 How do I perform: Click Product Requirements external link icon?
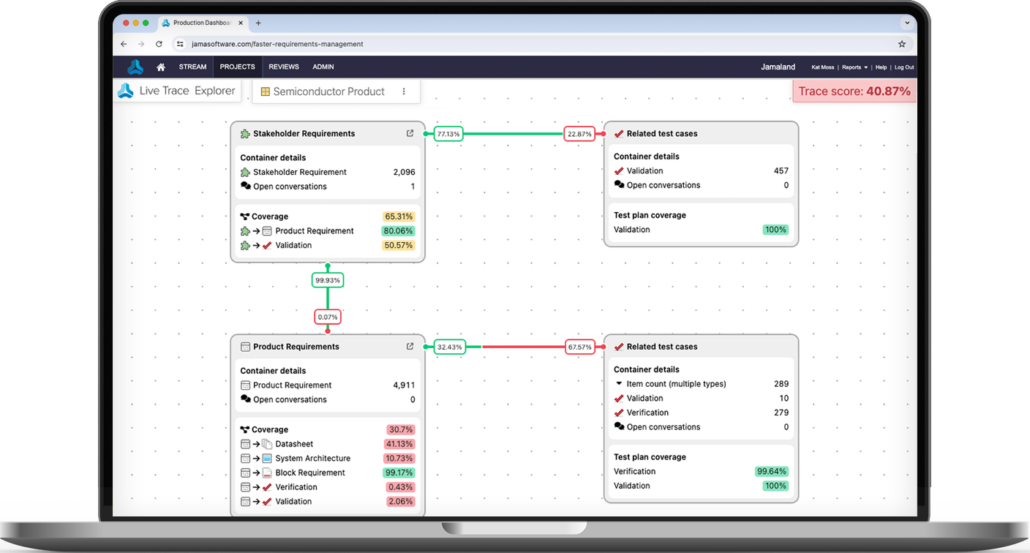point(409,346)
